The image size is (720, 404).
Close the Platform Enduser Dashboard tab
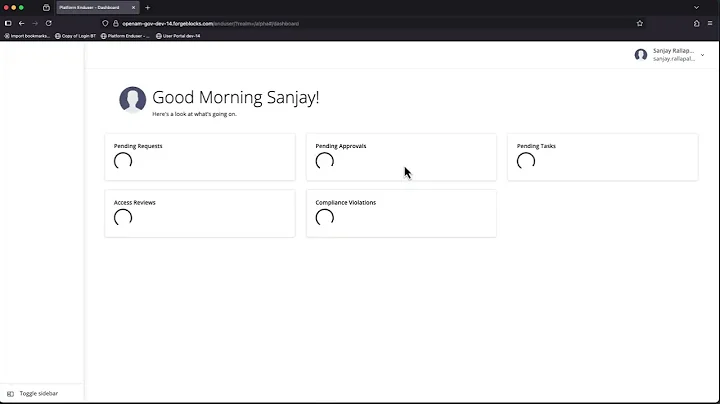pyautogui.click(x=133, y=7)
